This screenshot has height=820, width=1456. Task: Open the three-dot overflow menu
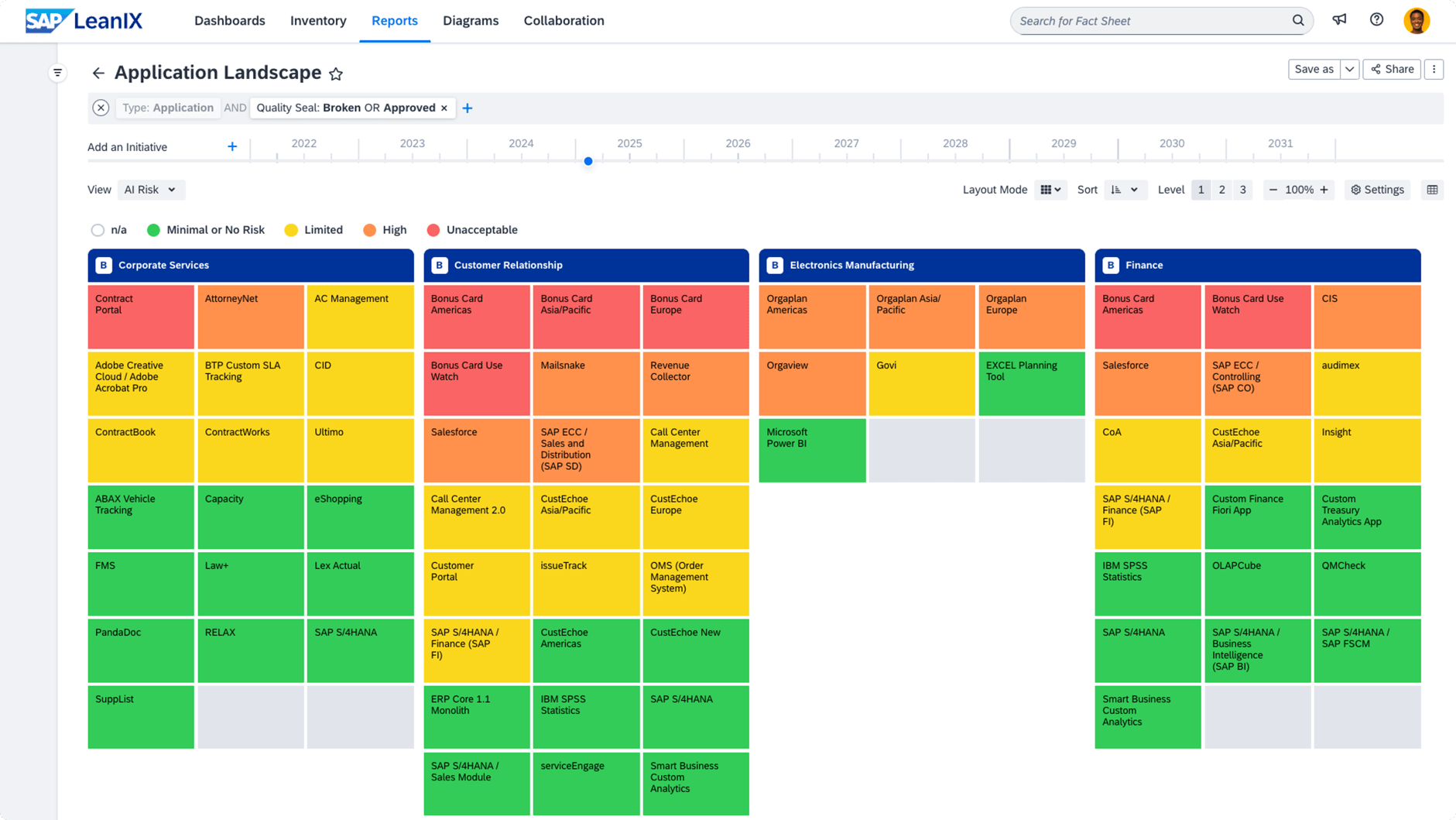coord(1434,69)
